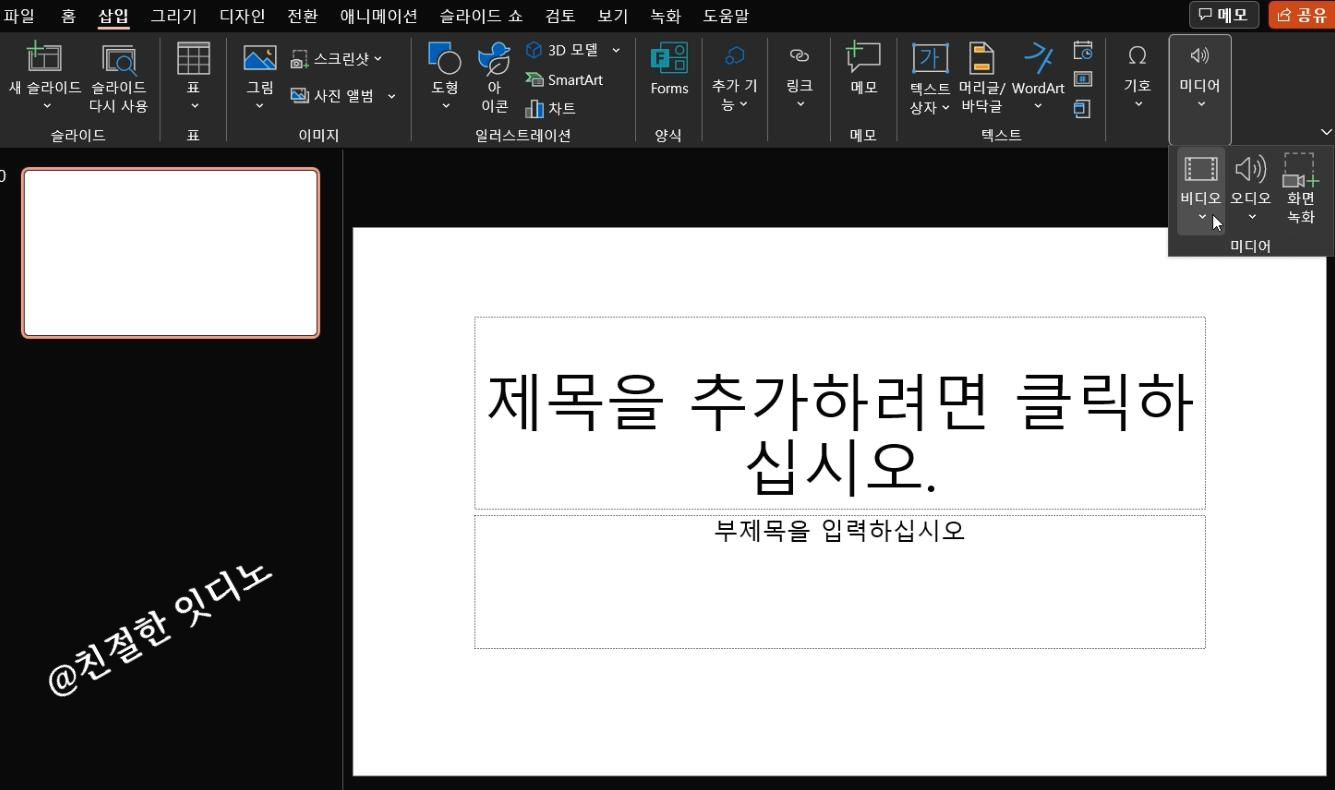Expand the 3D Model dropdown arrow
1335x790 pixels.
[x=616, y=50]
